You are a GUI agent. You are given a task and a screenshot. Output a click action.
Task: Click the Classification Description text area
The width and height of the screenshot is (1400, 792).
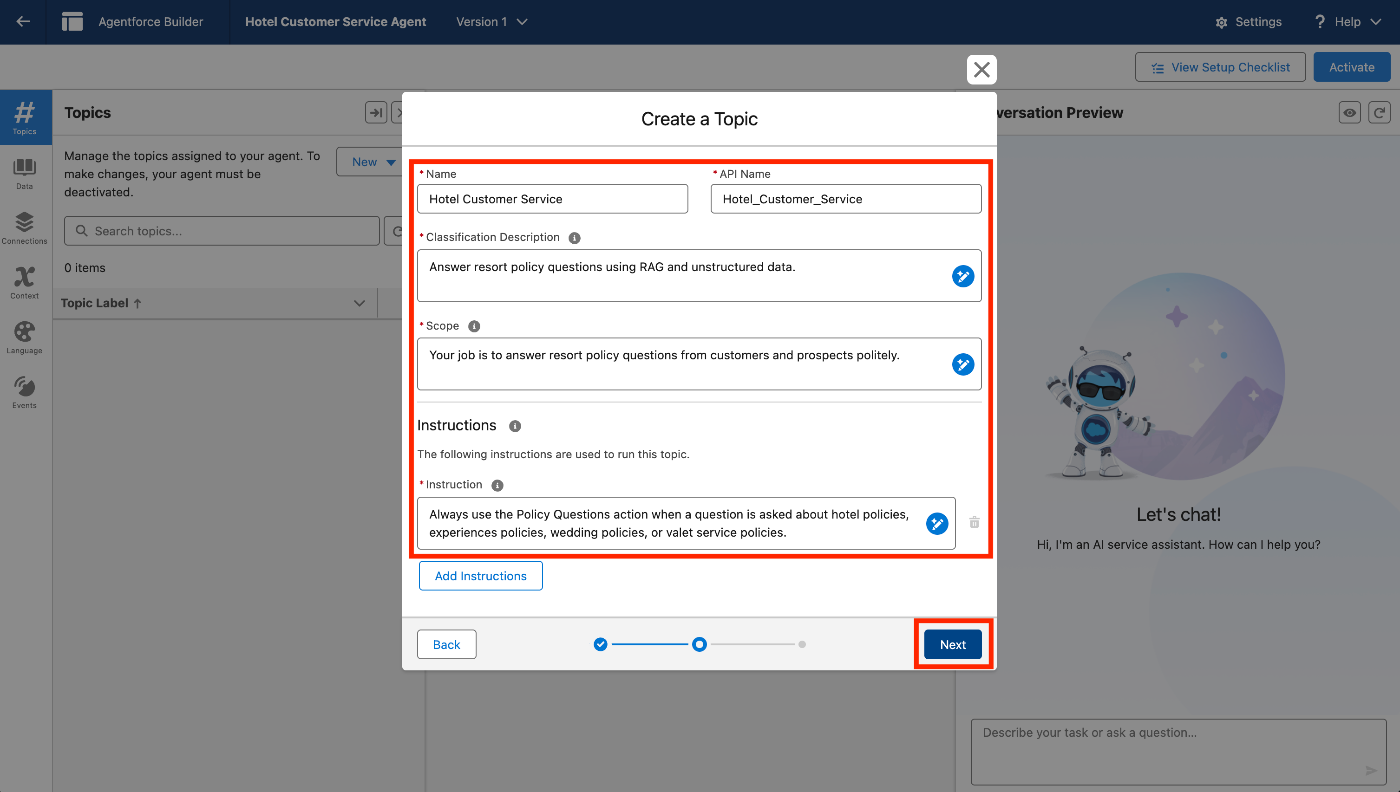coord(699,275)
